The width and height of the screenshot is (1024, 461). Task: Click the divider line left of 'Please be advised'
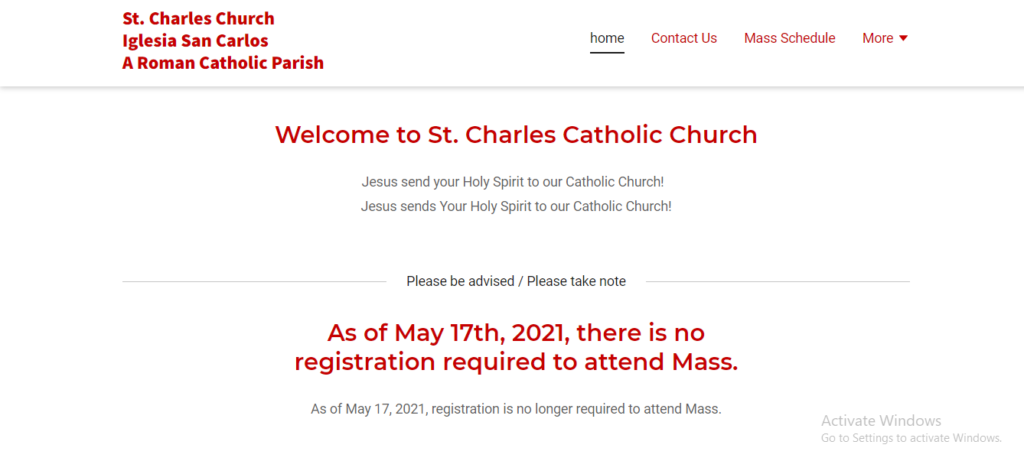pos(254,282)
